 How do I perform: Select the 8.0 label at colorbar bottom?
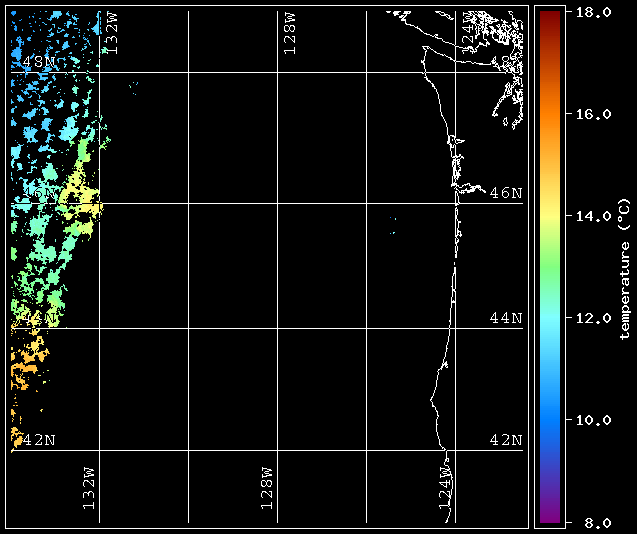pyautogui.click(x=588, y=522)
